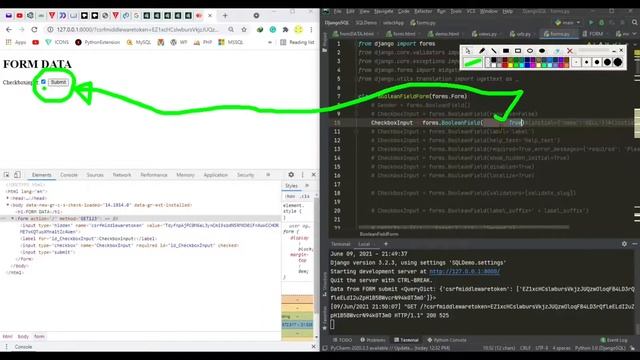The image size is (640, 360).
Task: Open the PyCharm run configuration dropdown
Action: 567,22
